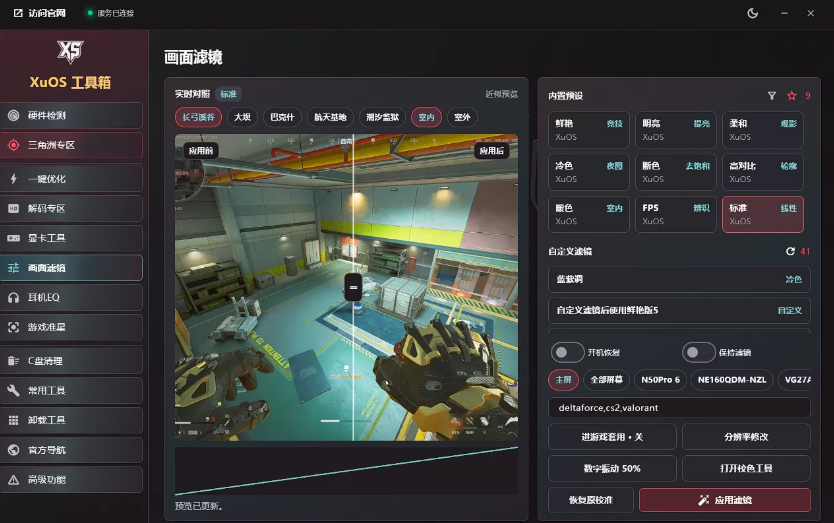Click the 分辨率修改 button
This screenshot has height=523, width=834.
(x=746, y=437)
